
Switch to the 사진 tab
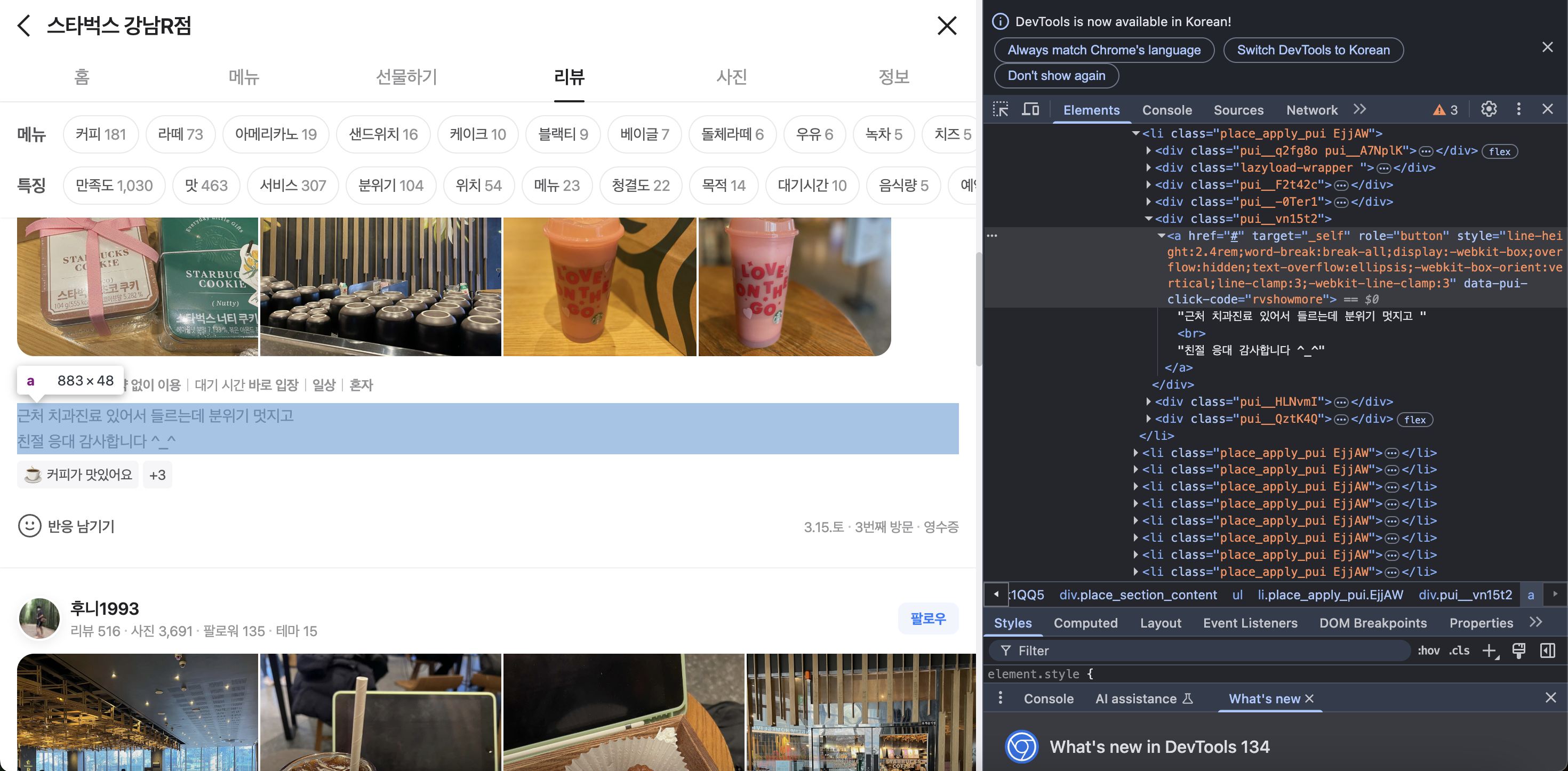tap(731, 77)
